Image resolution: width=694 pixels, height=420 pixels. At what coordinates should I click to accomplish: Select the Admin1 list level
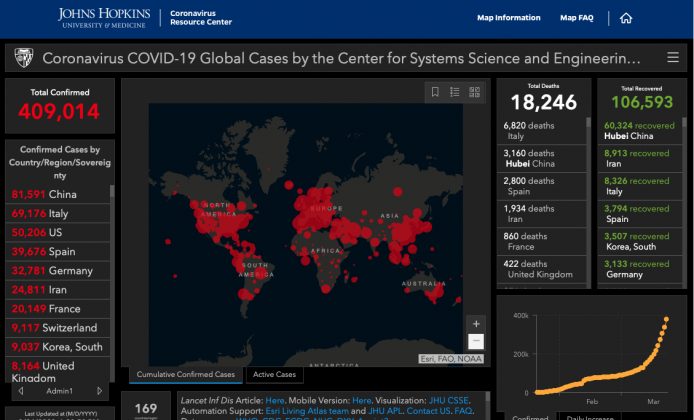point(60,391)
